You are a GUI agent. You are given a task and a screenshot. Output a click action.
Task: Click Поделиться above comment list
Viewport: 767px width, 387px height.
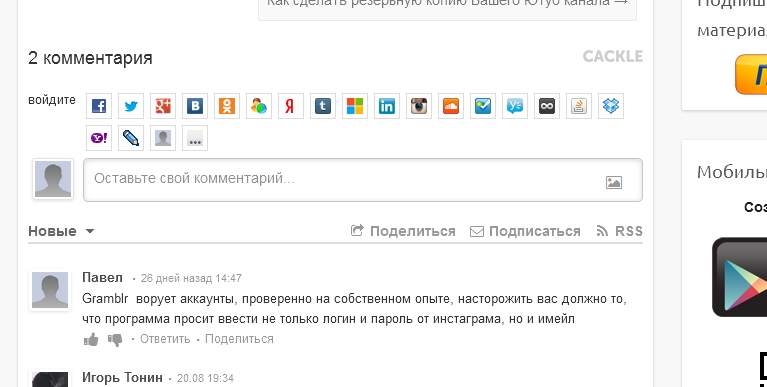click(x=403, y=231)
